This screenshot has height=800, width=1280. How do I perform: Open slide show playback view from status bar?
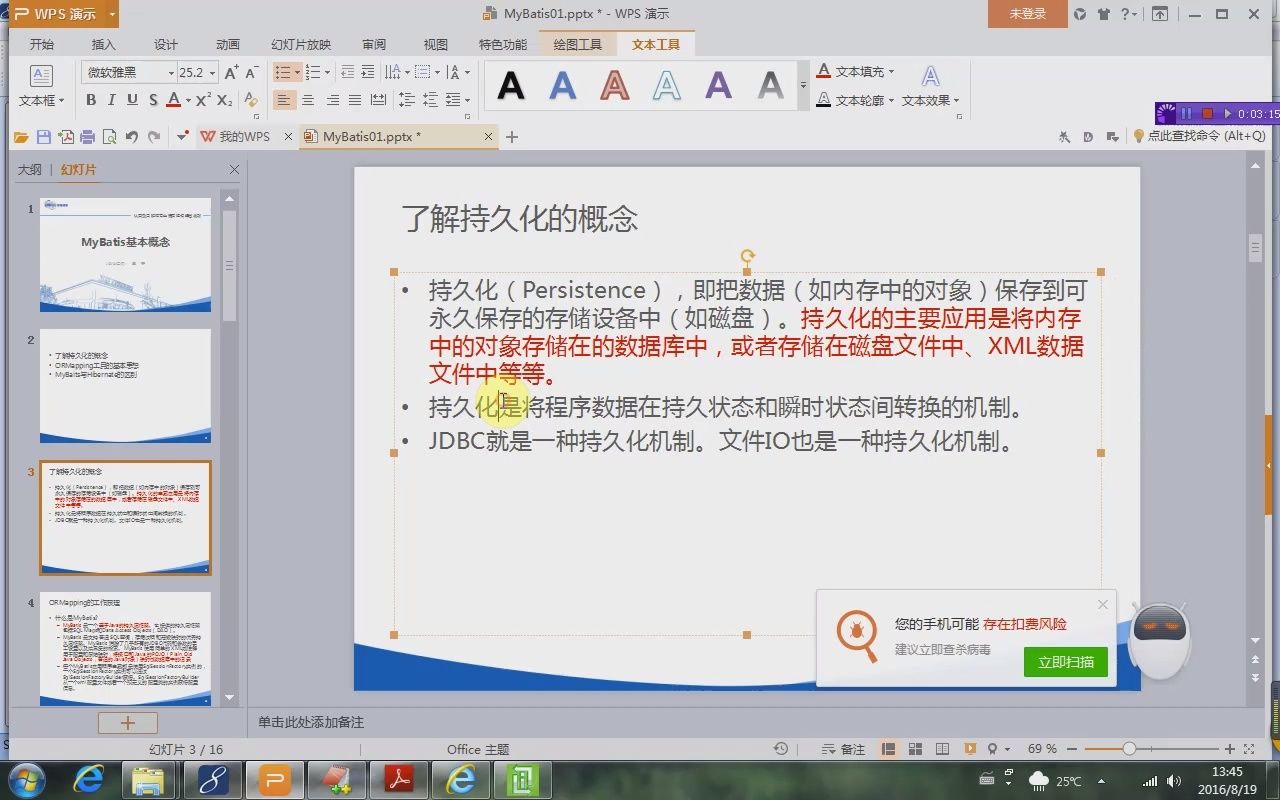point(969,748)
